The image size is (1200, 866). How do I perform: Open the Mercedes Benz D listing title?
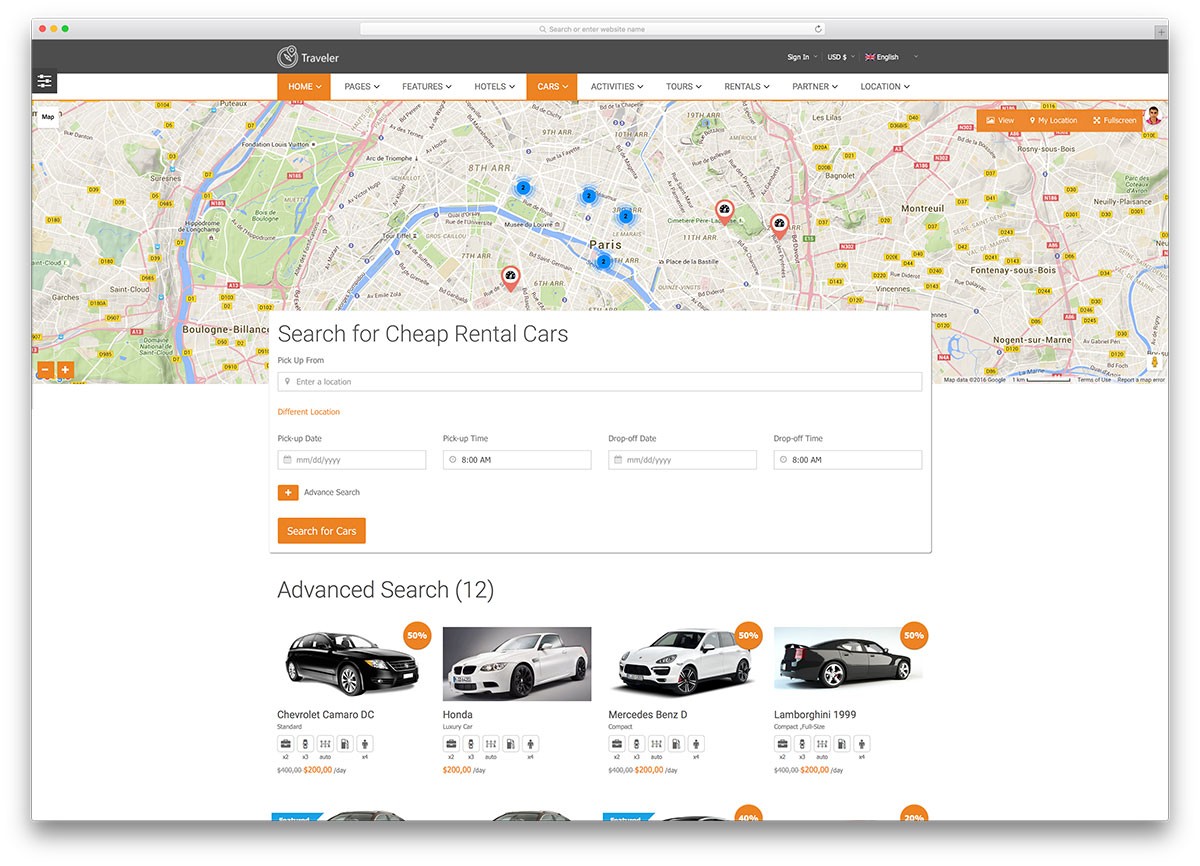click(x=648, y=715)
